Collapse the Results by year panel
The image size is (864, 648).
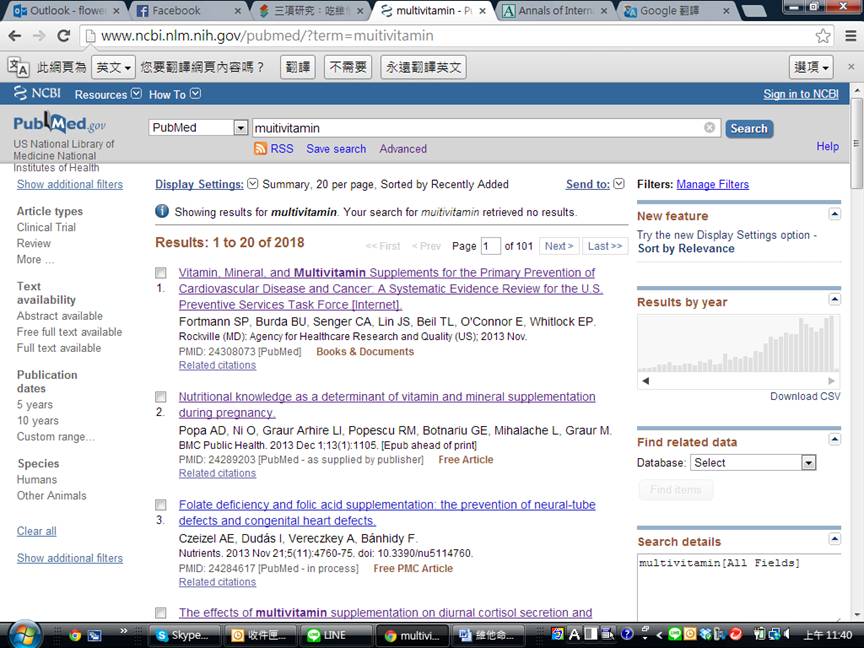835,299
